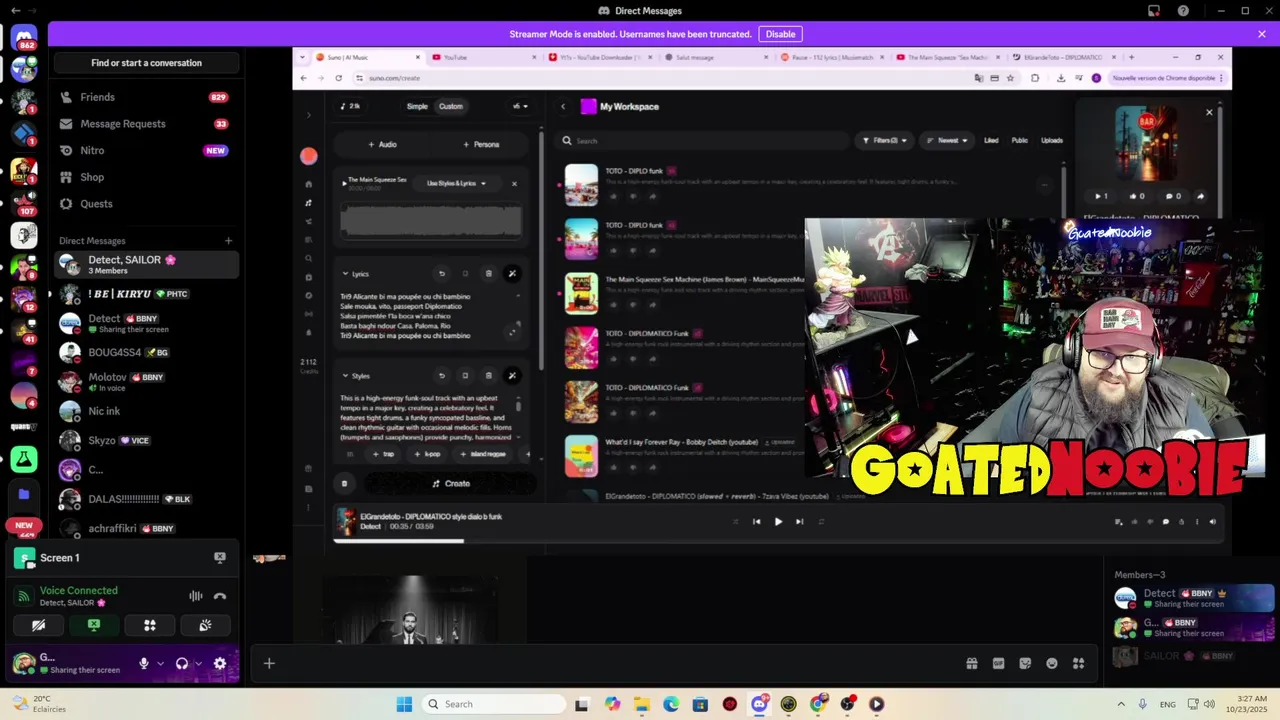This screenshot has width=1280, height=720.
Task: Collapse the Styles section
Action: tap(345, 376)
